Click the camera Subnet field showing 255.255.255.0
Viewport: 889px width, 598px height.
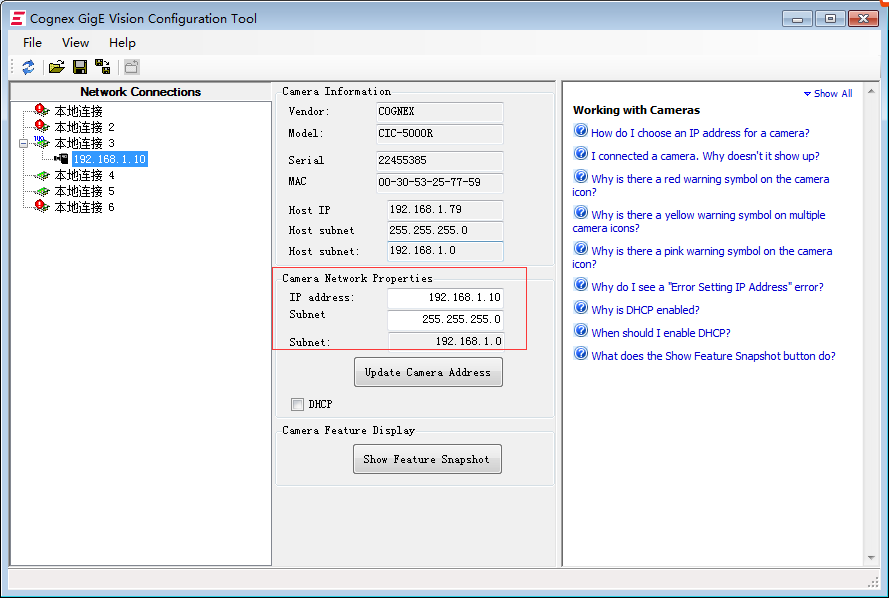pos(445,320)
